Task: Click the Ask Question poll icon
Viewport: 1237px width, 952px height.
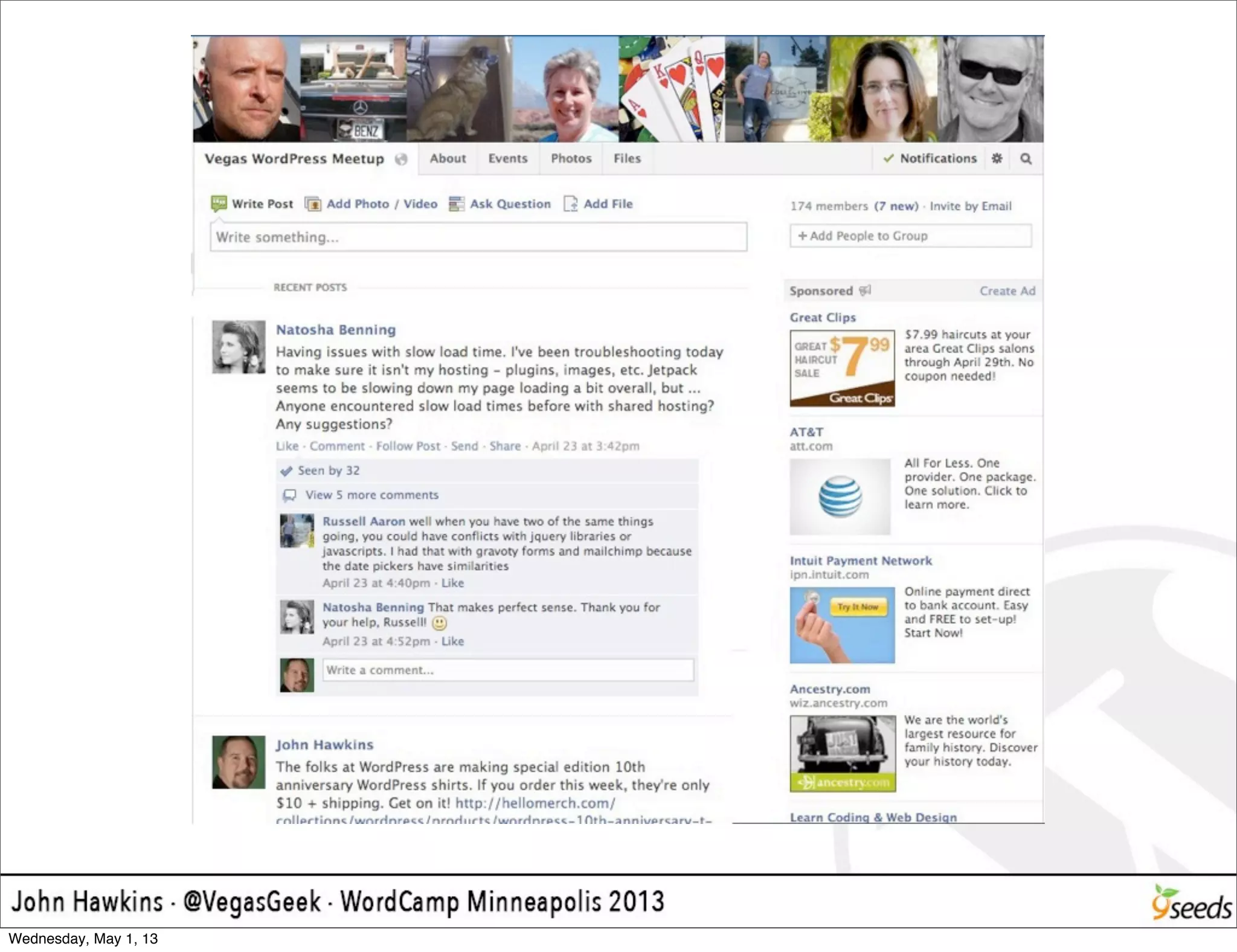Action: click(456, 204)
